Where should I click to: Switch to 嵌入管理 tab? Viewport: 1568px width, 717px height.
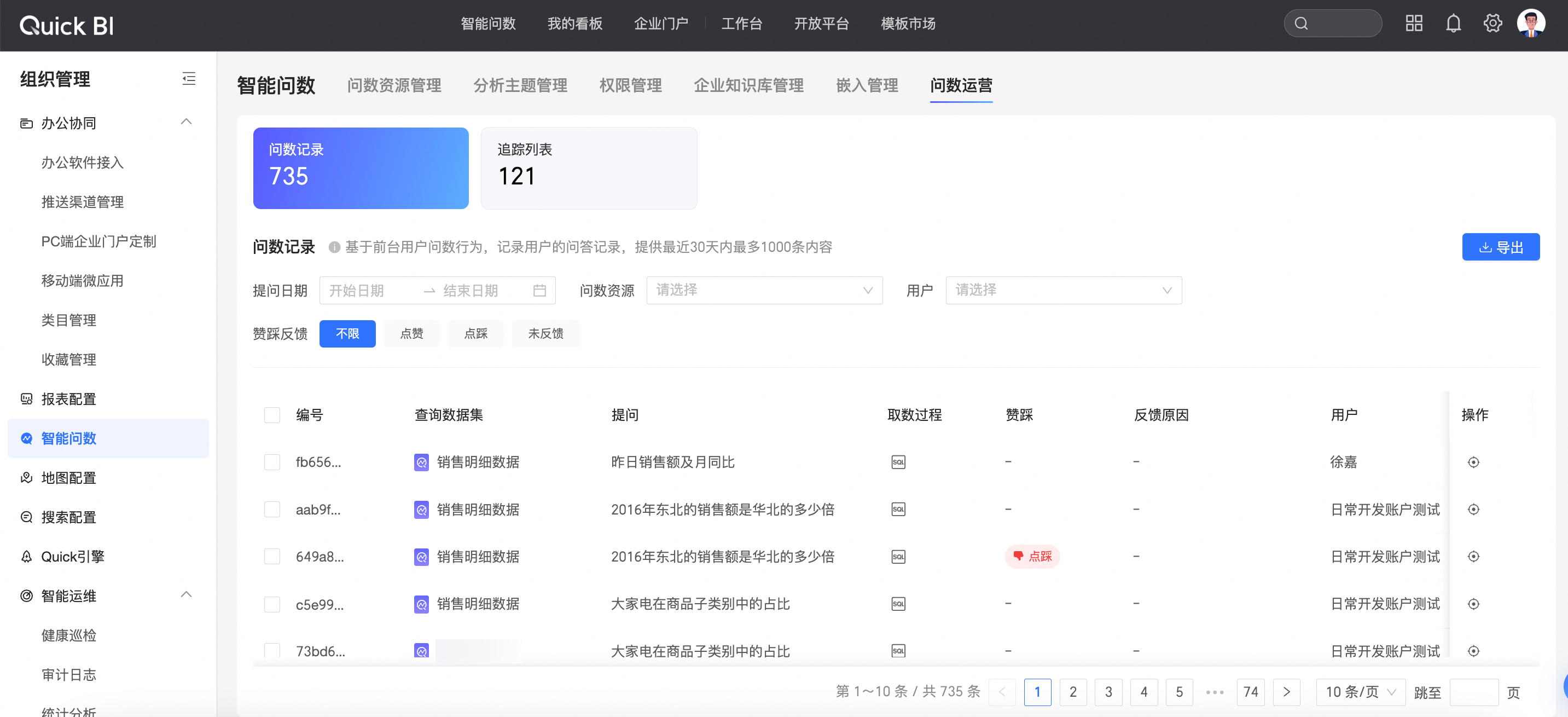coord(866,85)
